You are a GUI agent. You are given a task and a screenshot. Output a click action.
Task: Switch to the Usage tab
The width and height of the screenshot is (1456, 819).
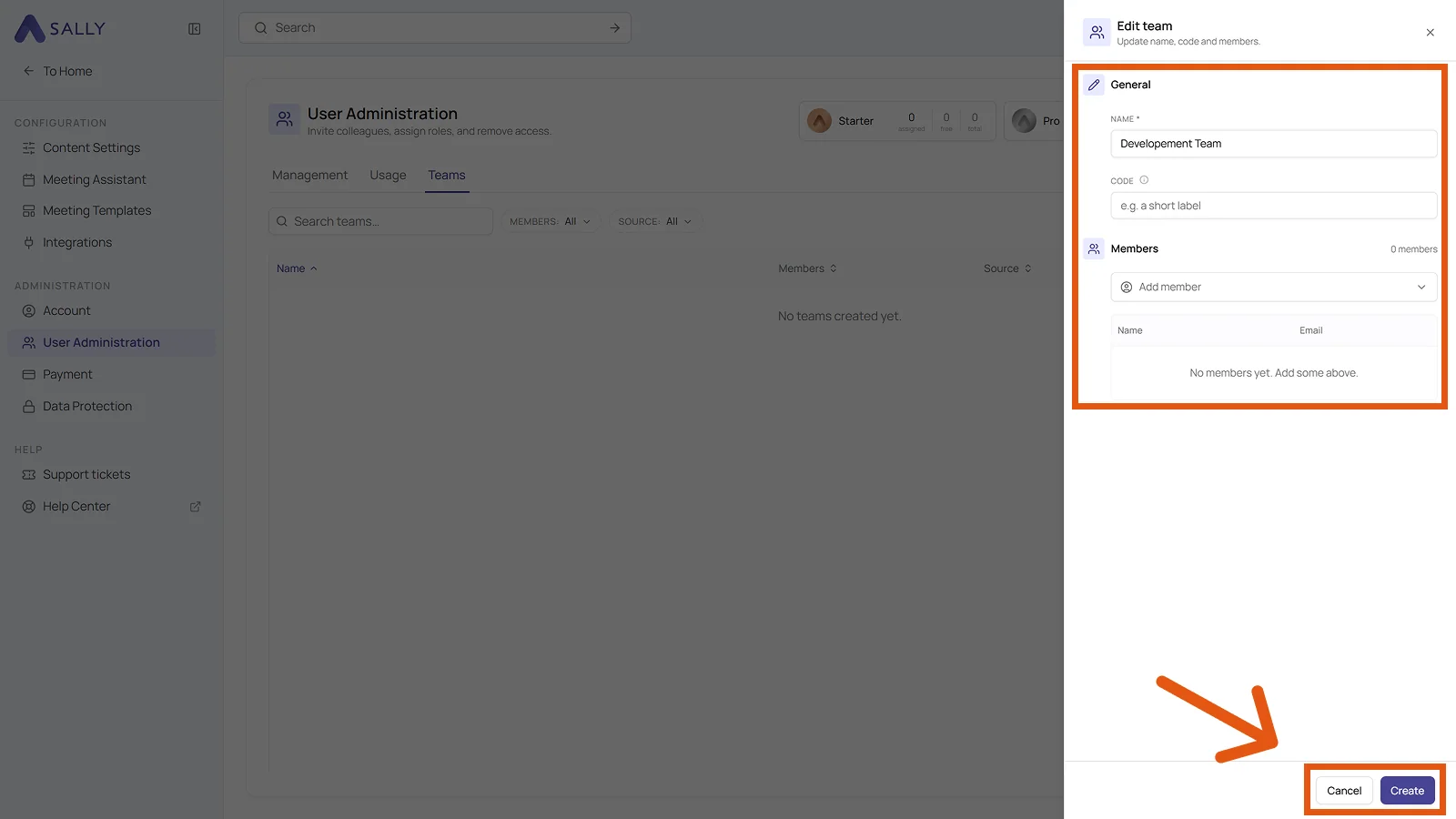click(388, 176)
